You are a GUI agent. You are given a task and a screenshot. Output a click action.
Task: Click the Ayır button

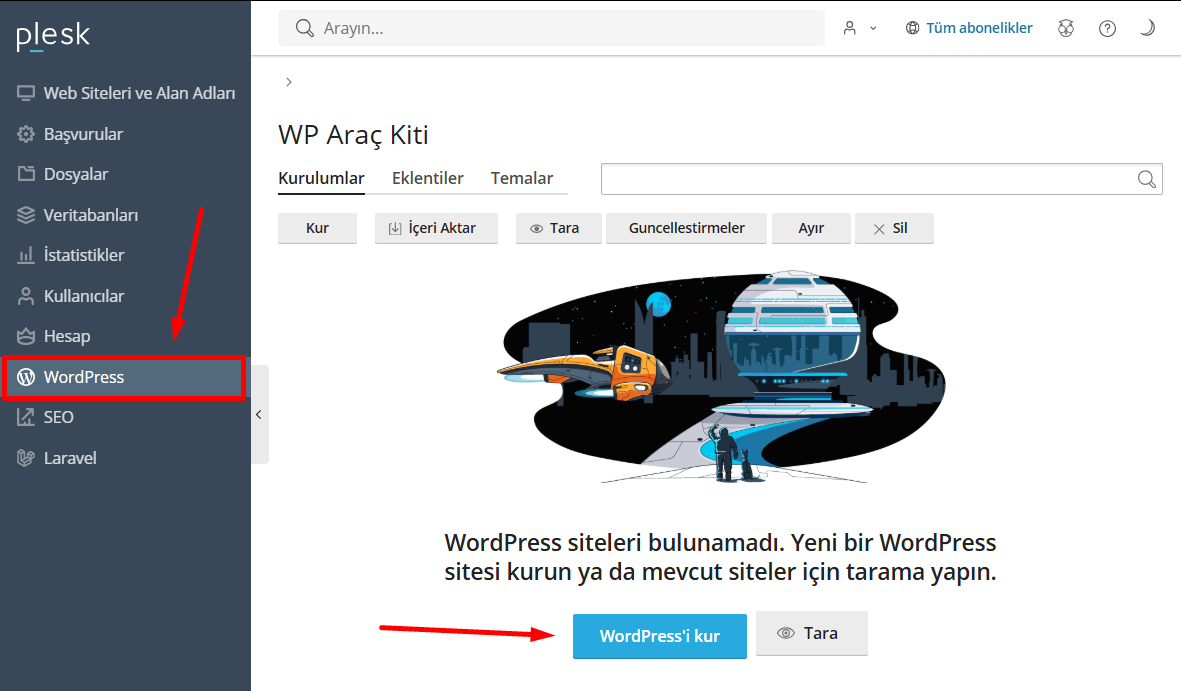click(811, 228)
